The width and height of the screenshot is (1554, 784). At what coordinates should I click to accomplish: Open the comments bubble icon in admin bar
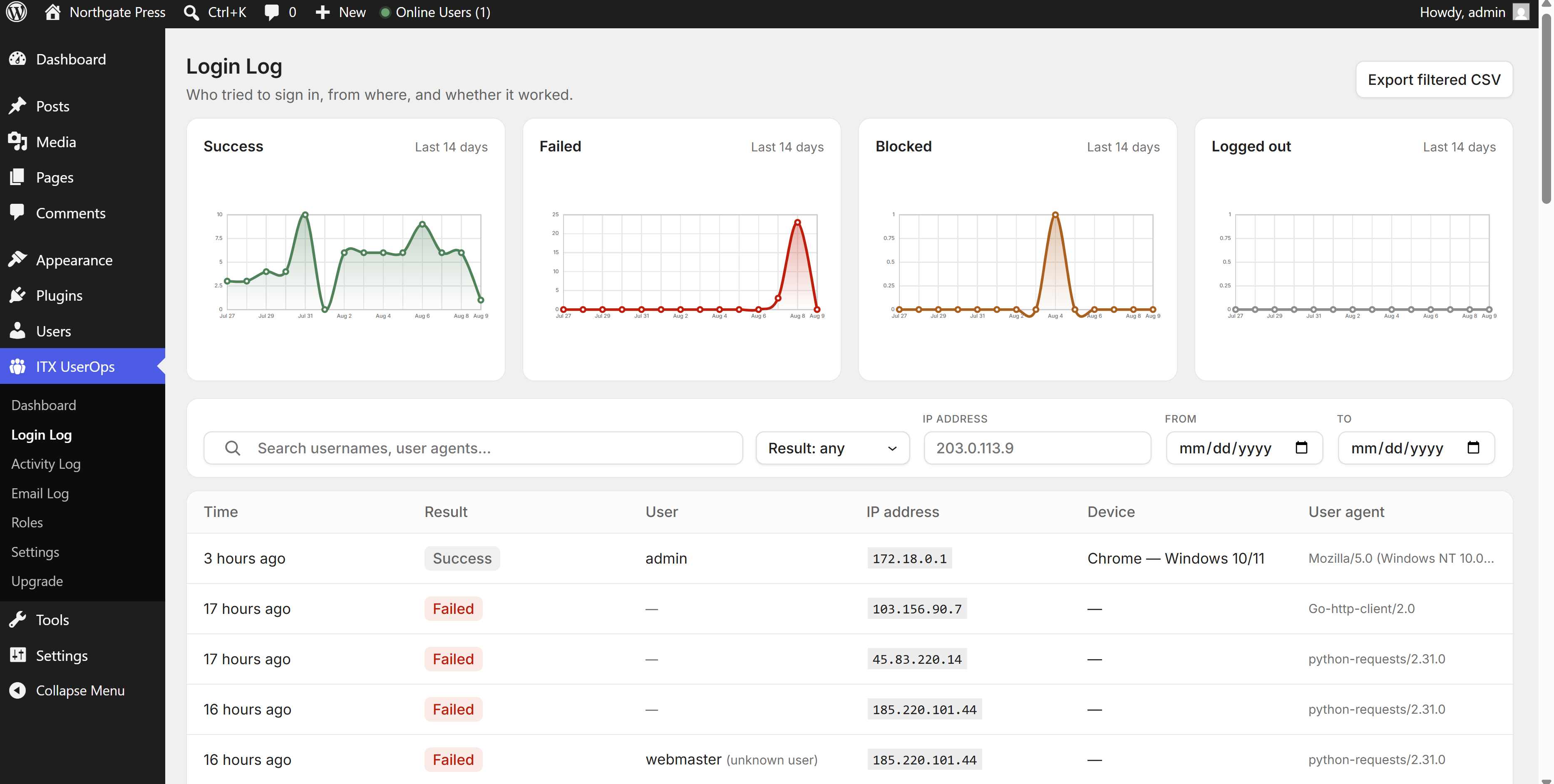tap(271, 12)
